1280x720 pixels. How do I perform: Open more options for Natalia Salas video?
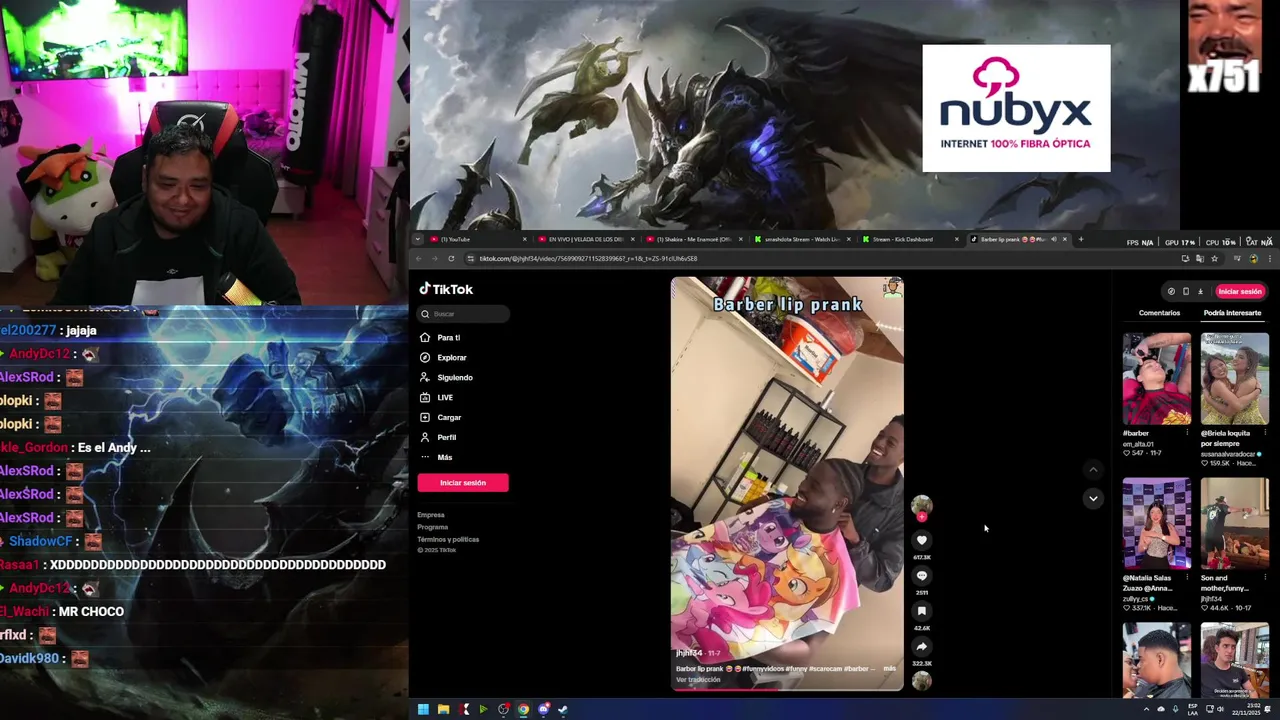(x=1187, y=578)
